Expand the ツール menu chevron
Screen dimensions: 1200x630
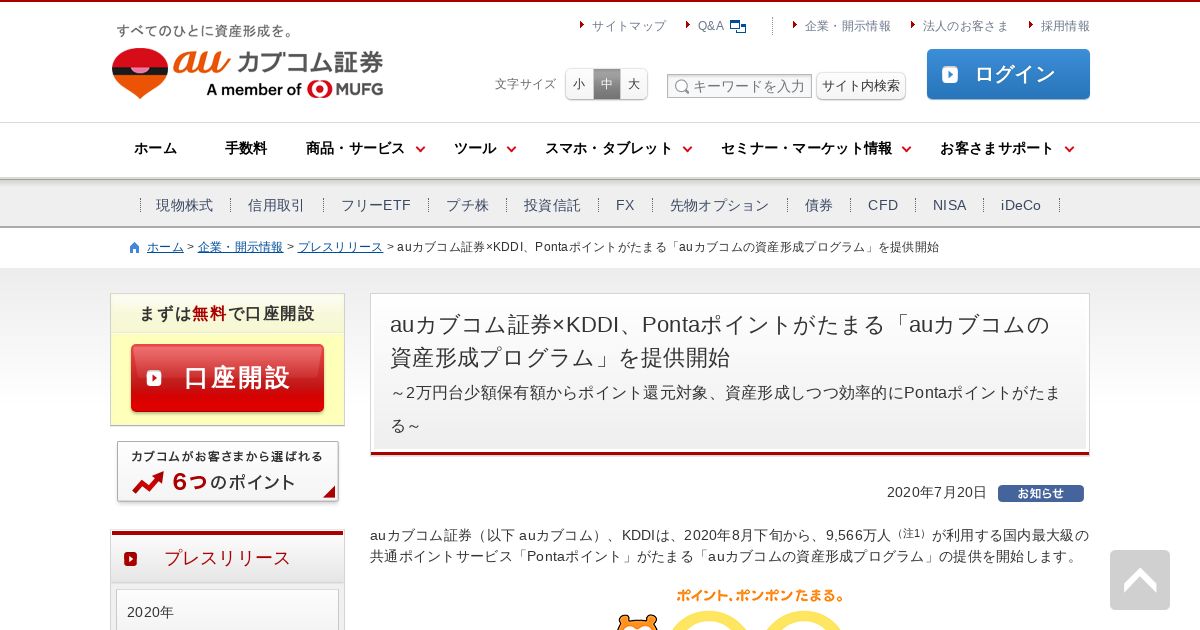(512, 149)
